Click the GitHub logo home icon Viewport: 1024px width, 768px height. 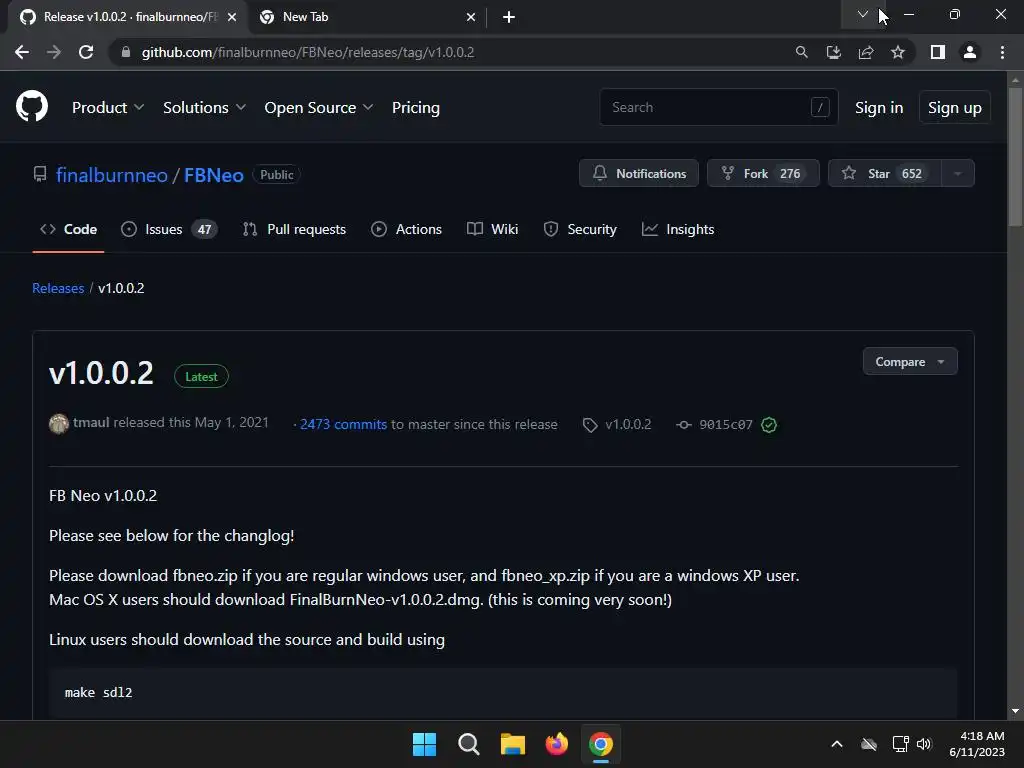click(32, 106)
